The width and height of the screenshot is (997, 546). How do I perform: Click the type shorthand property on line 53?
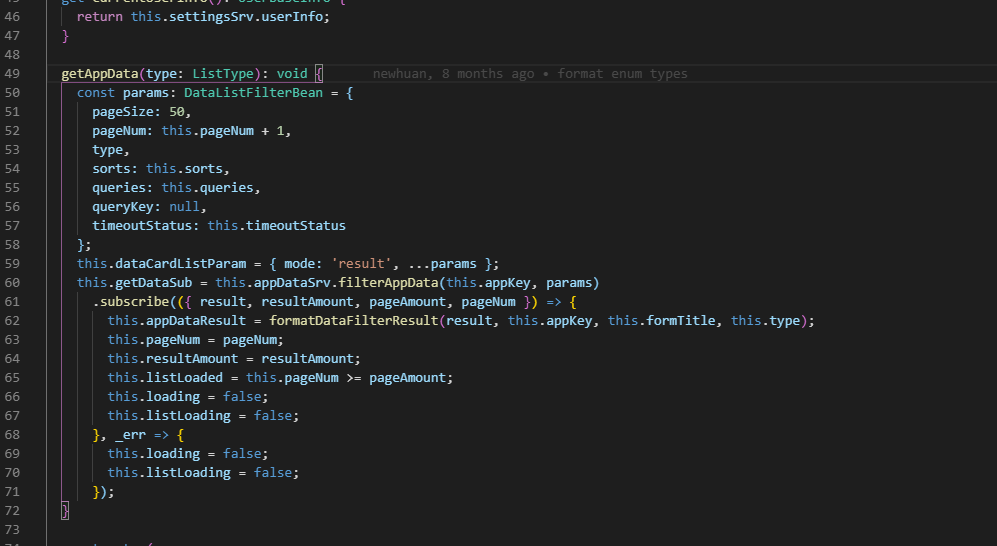[x=107, y=150]
